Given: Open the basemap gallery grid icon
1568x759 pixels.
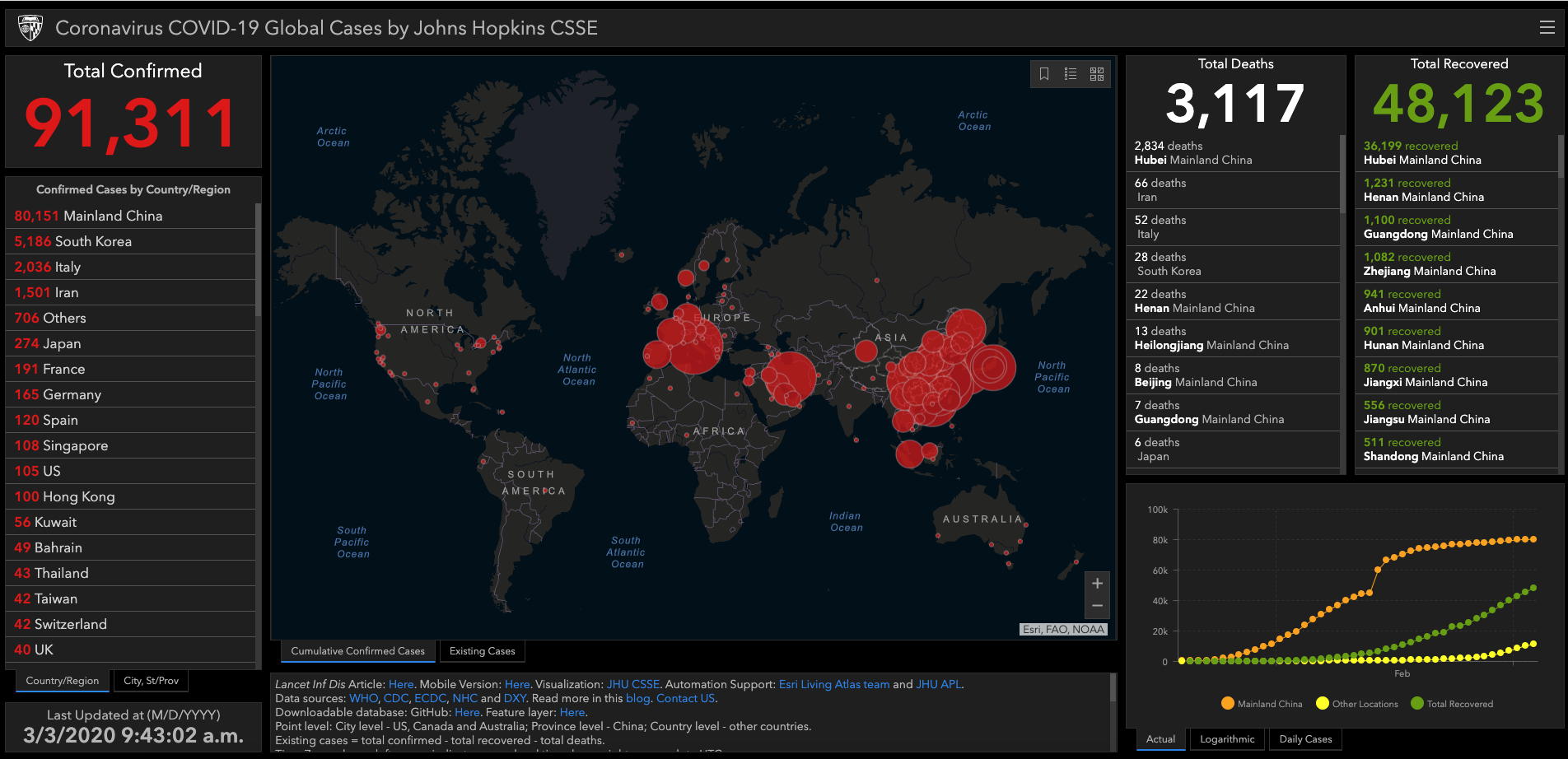Looking at the screenshot, I should (x=1097, y=74).
